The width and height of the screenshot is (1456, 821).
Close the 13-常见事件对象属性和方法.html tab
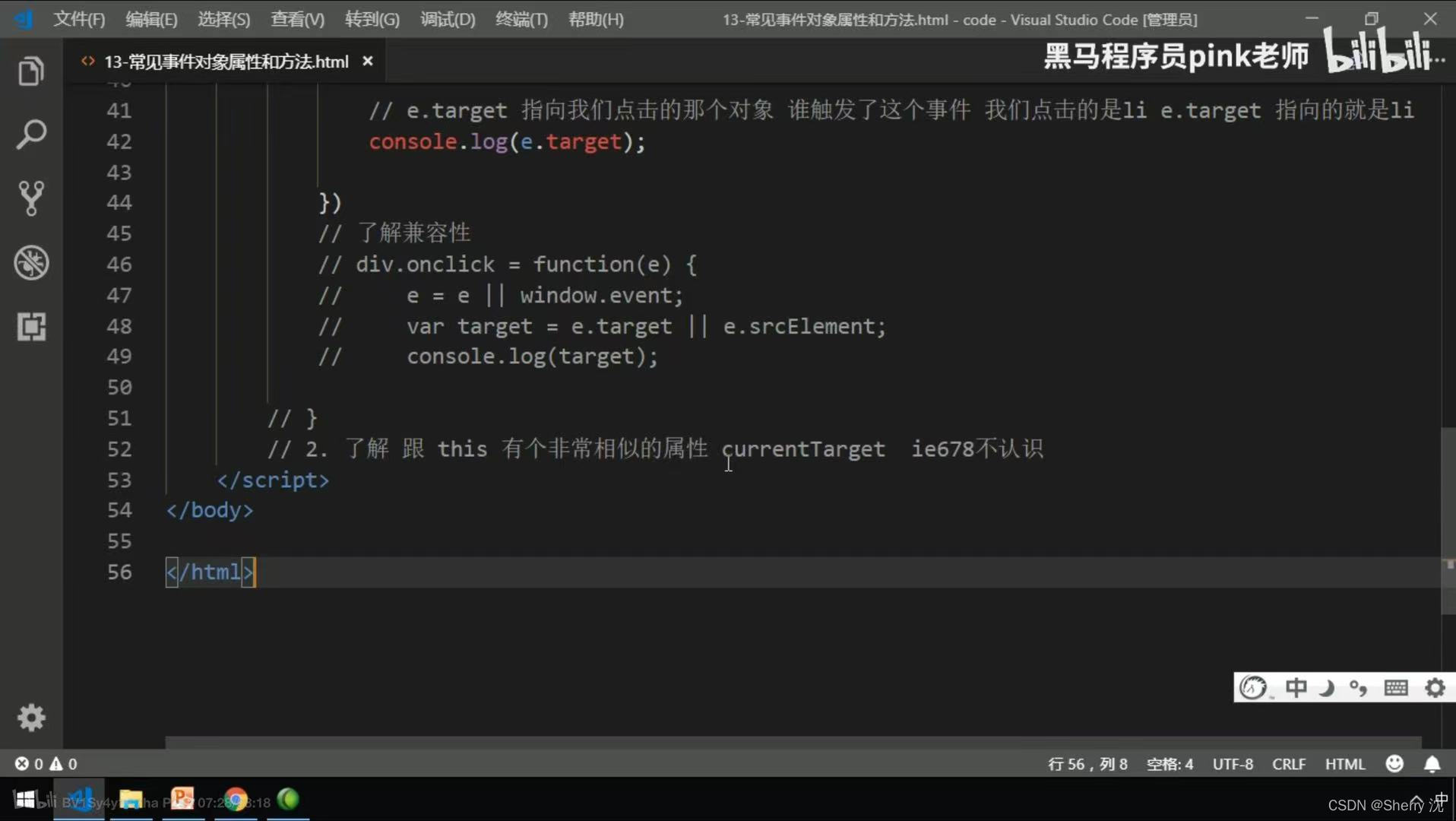pos(368,61)
